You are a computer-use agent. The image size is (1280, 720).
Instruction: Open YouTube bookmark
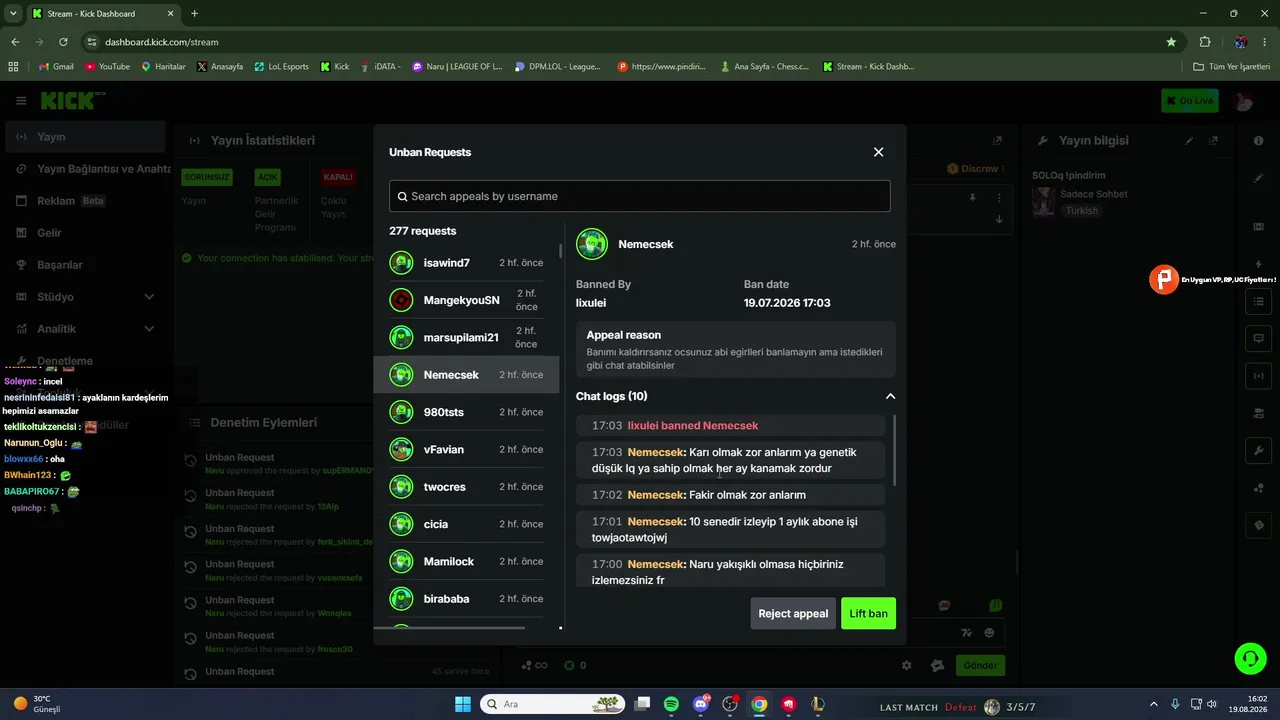coord(108,67)
